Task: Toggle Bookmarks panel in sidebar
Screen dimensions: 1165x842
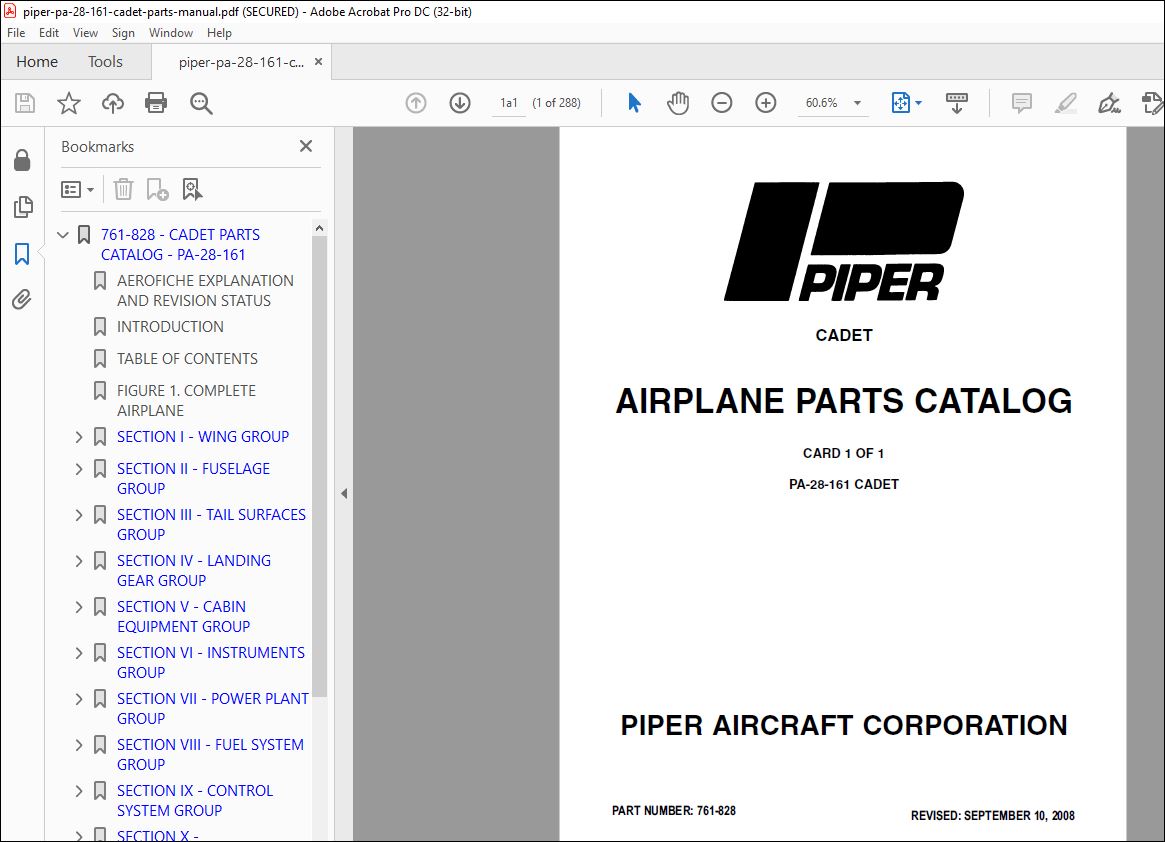Action: tap(22, 253)
